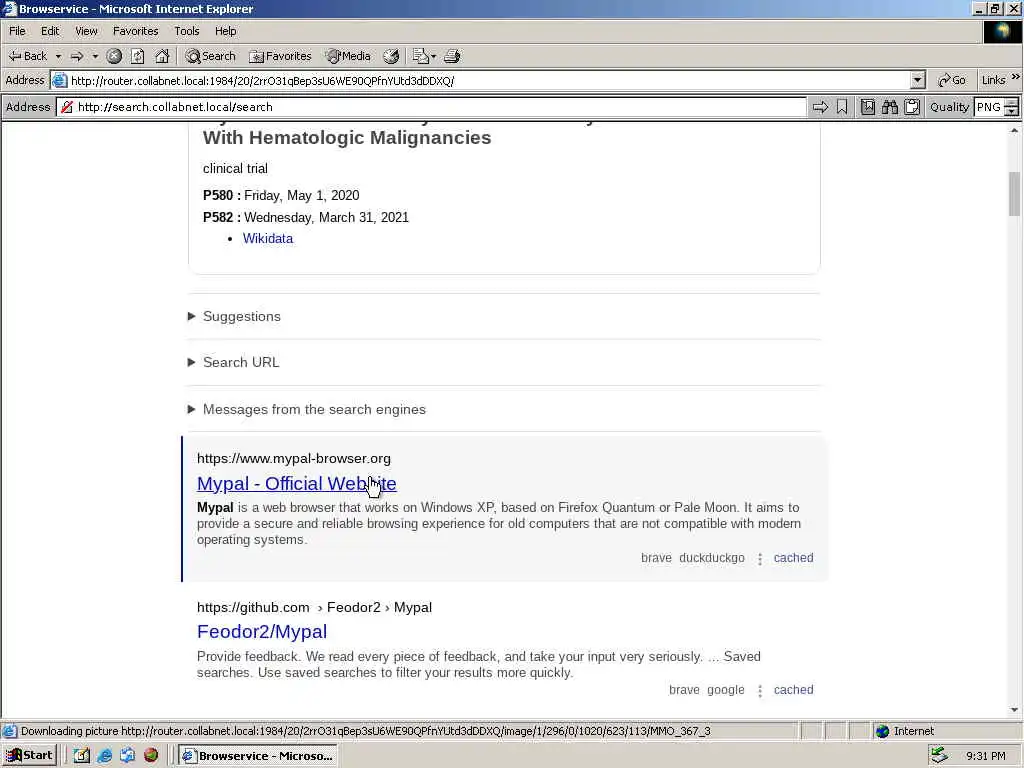This screenshot has height=768, width=1024.
Task: Click the scrollbar down arrow
Action: 1014,710
